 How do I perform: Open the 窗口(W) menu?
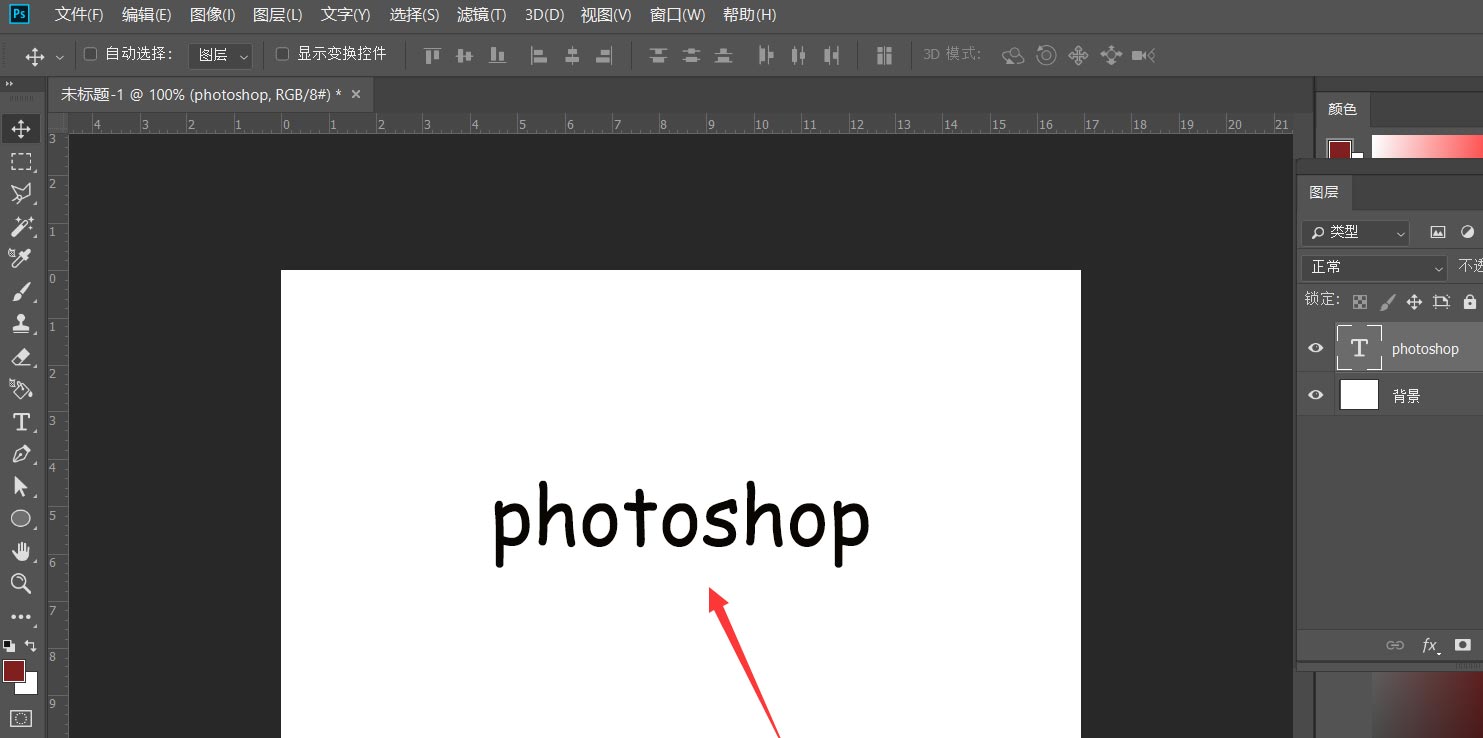click(677, 15)
